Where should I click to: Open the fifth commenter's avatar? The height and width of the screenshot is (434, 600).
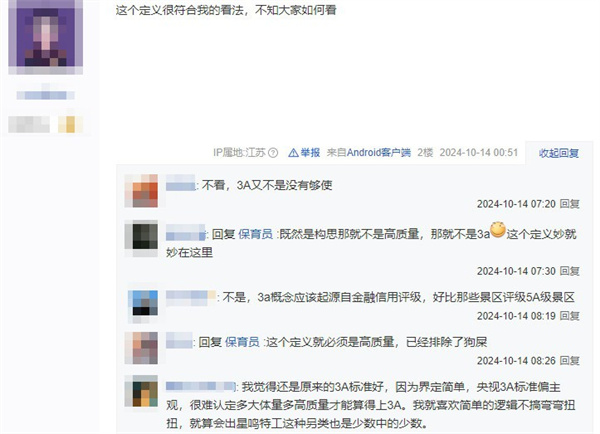tap(141, 391)
